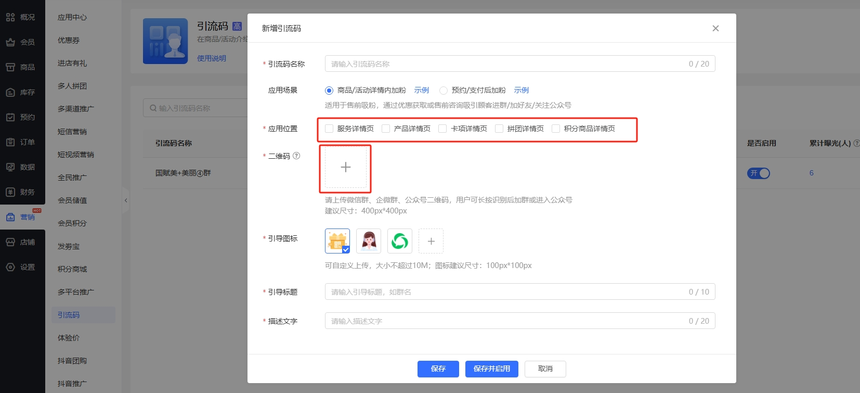Check the 拼团详情页 checkbox
This screenshot has width=860, height=393.
500,129
